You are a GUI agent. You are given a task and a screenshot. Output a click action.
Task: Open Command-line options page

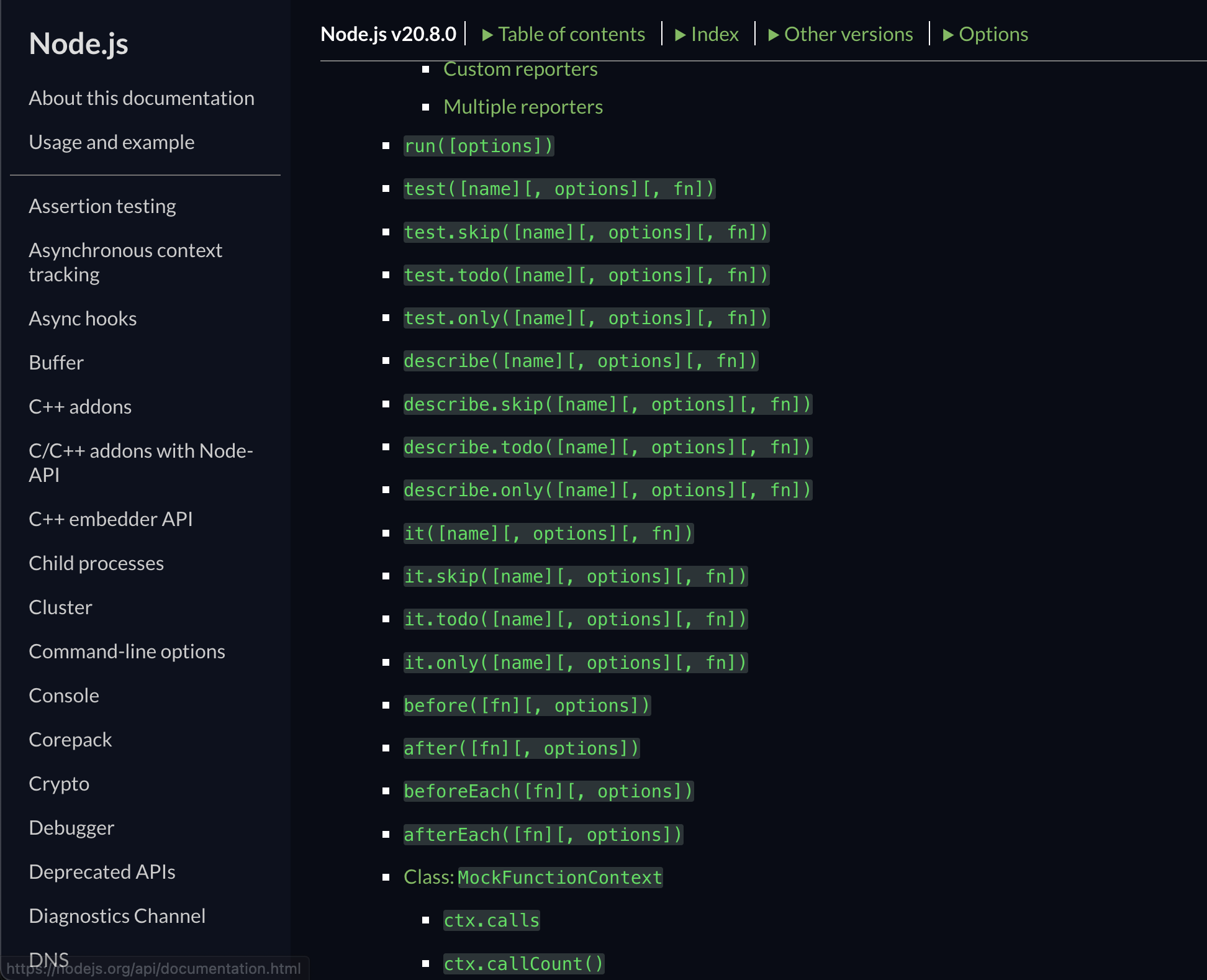pyautogui.click(x=127, y=651)
